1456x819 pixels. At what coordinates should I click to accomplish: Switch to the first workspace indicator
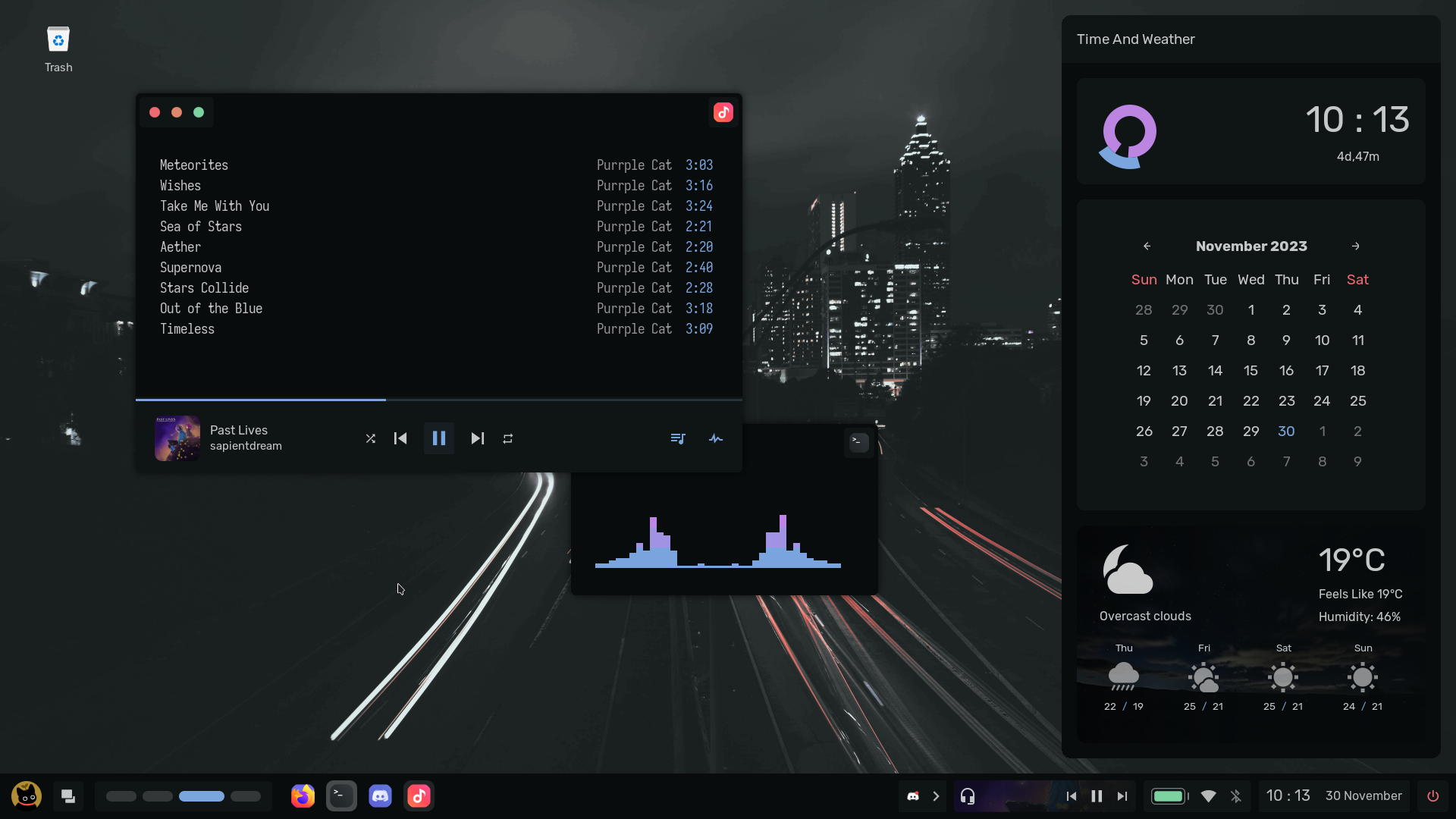121,796
